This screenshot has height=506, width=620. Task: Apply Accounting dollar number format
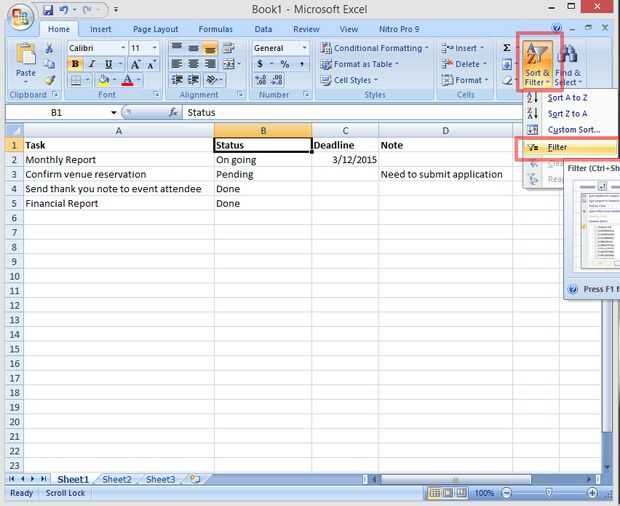(260, 64)
